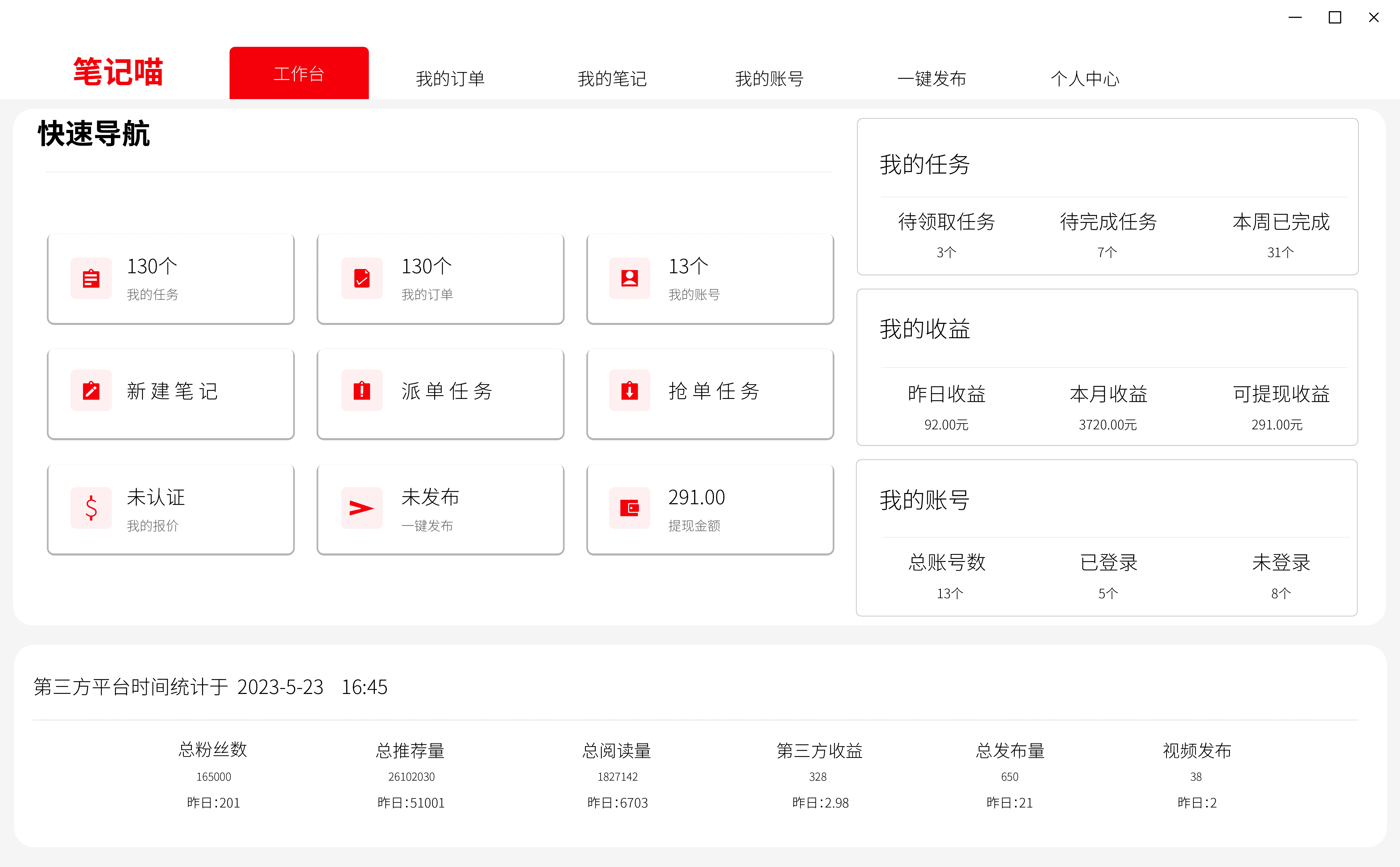Screen dimensions: 1400x867
Task: Click the exclamation icon for 派单任务
Action: pyautogui.click(x=361, y=391)
